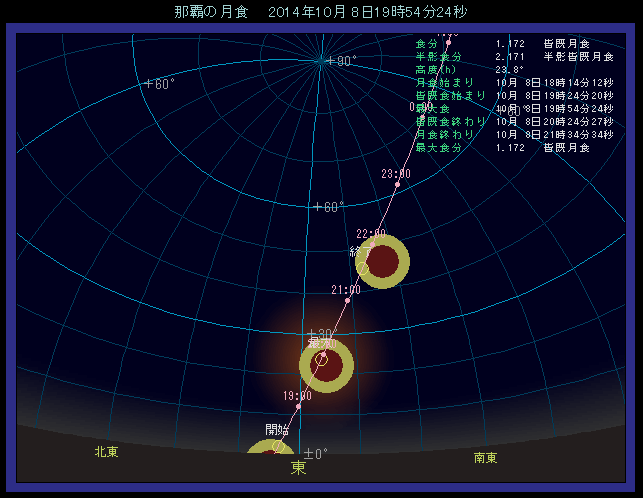
Task: Select the 半影食分 penumbral magnitude row
Action: [x=502, y=57]
